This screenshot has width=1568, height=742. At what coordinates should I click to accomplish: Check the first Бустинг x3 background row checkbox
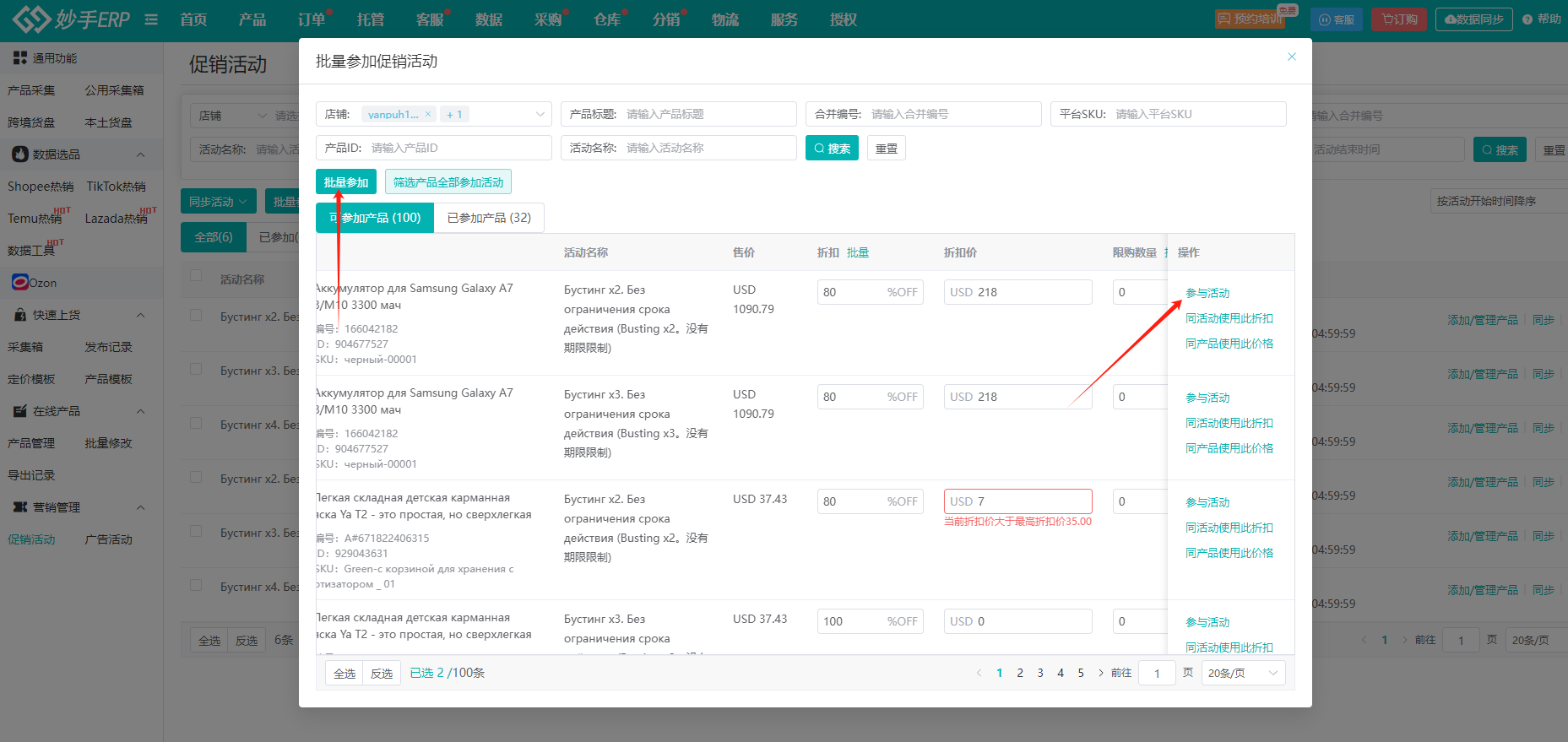coord(196,369)
